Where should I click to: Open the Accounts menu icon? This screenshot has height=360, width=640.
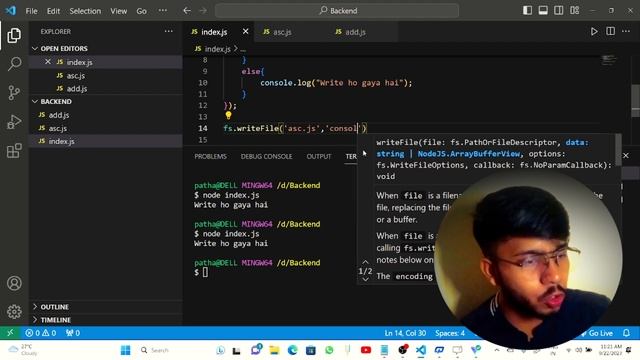14,283
